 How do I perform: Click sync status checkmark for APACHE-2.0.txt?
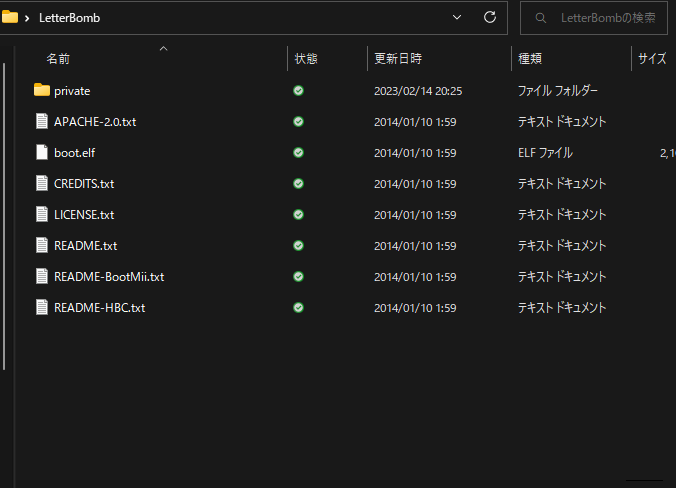[x=298, y=122]
